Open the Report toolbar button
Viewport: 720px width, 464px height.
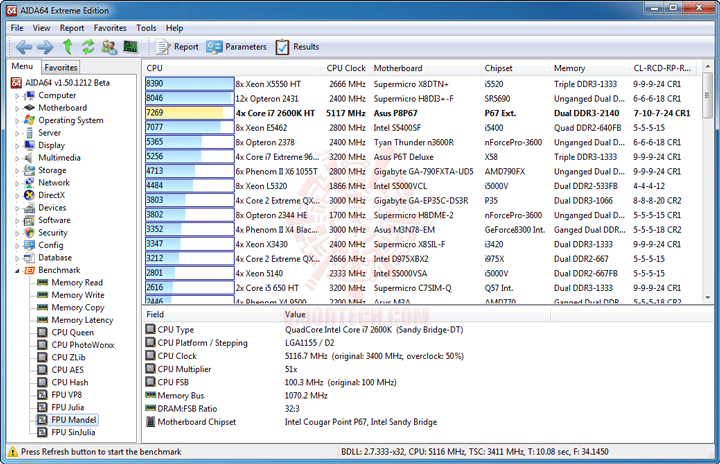[177, 47]
